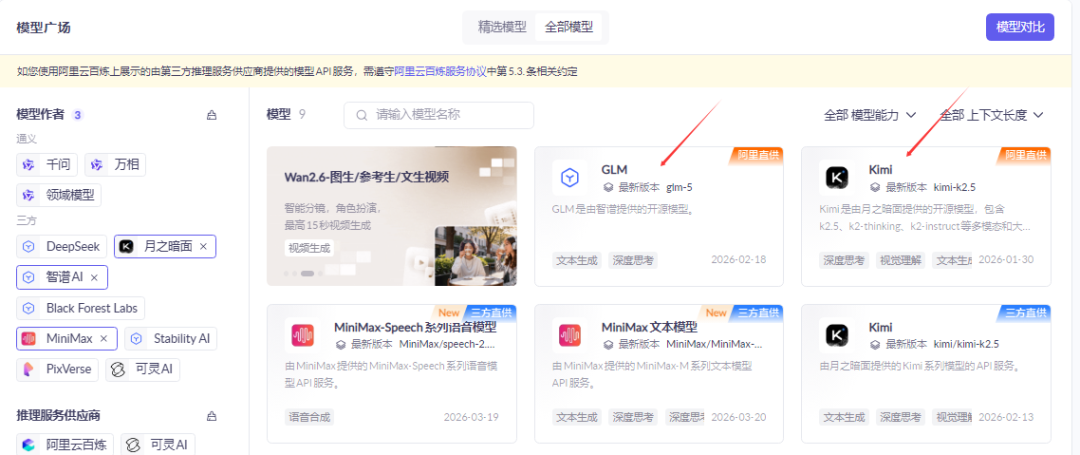Viewport: 1080px width, 455px height.
Task: Open the 阿里云百炼服务协议 link
Action: tap(440, 72)
